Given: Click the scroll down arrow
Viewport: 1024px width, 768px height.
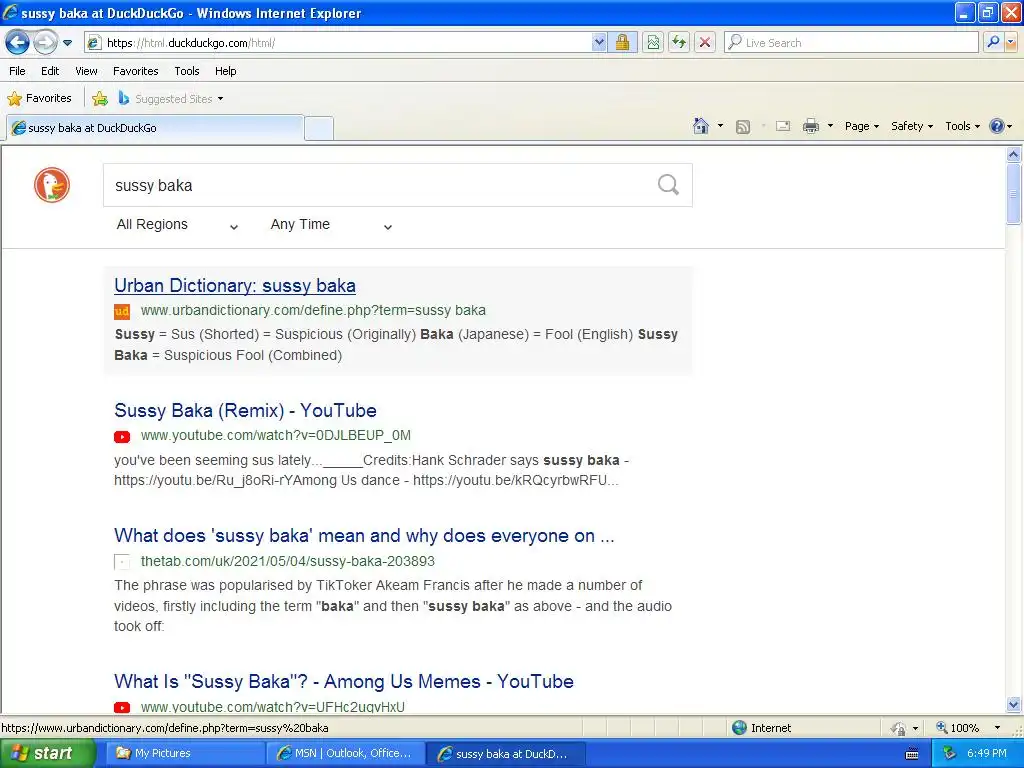Looking at the screenshot, I should point(1014,705).
